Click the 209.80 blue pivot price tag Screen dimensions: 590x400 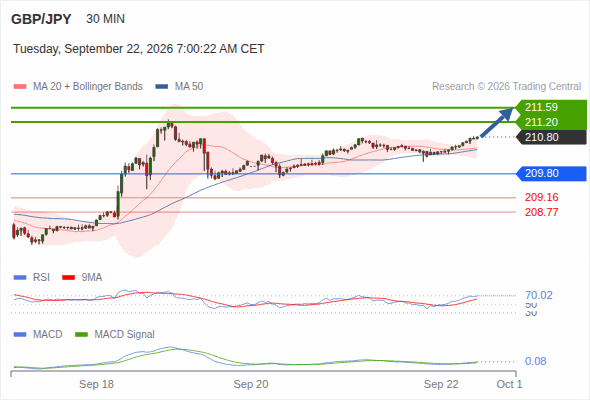coord(551,173)
